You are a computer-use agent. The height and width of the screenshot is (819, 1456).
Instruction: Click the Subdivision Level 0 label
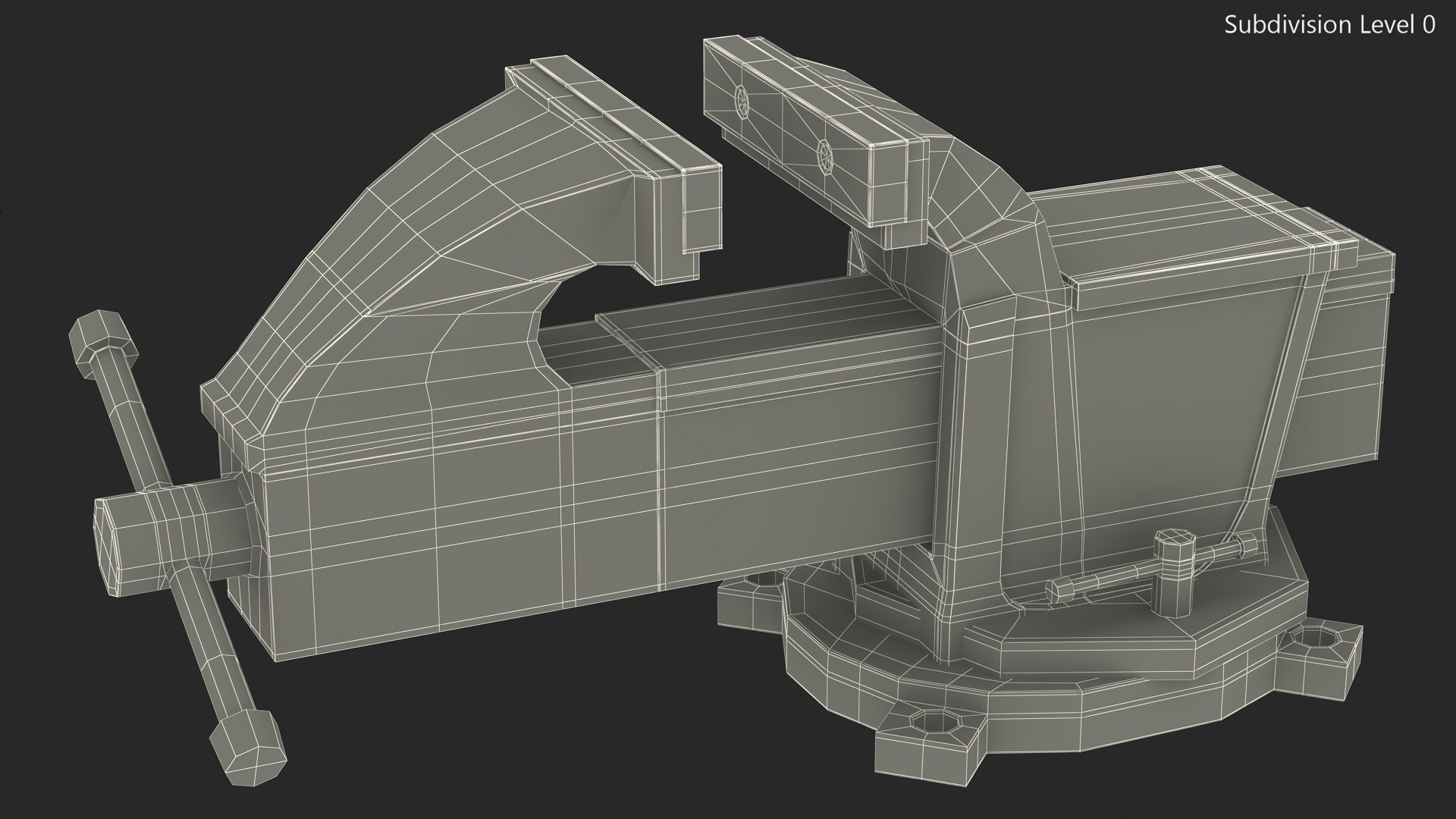[1329, 25]
